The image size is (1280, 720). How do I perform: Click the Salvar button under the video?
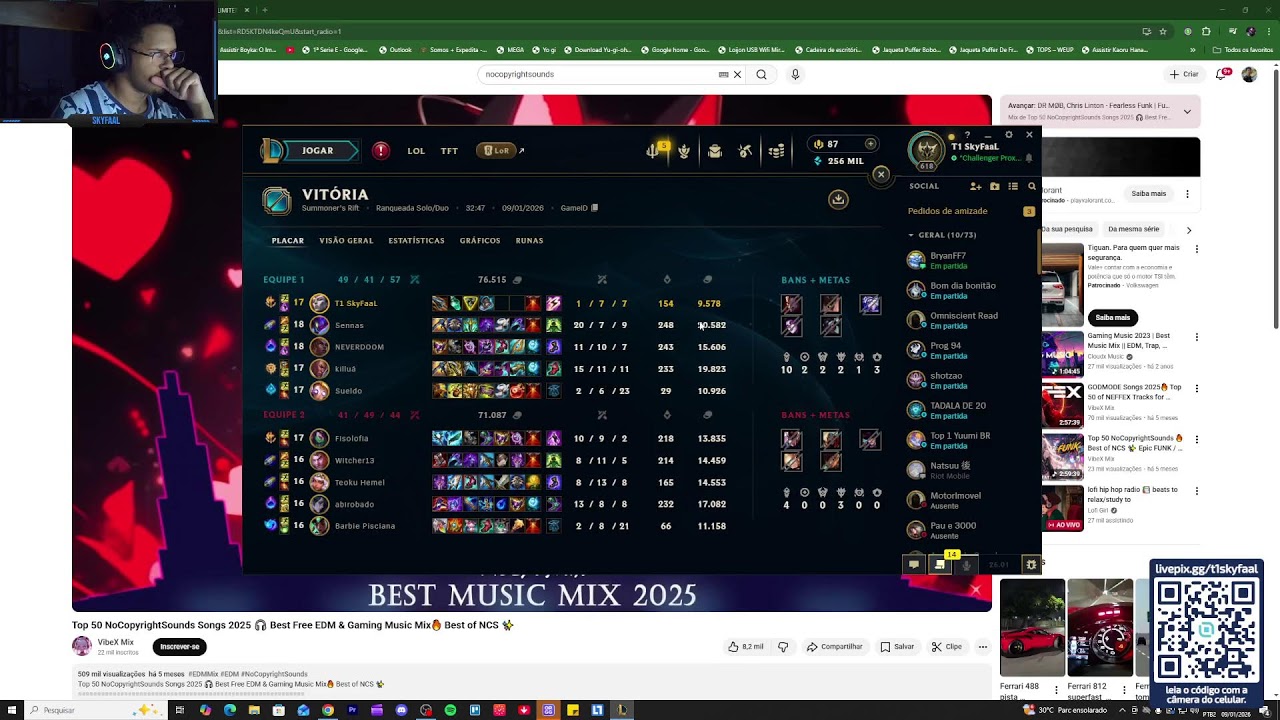tap(897, 647)
